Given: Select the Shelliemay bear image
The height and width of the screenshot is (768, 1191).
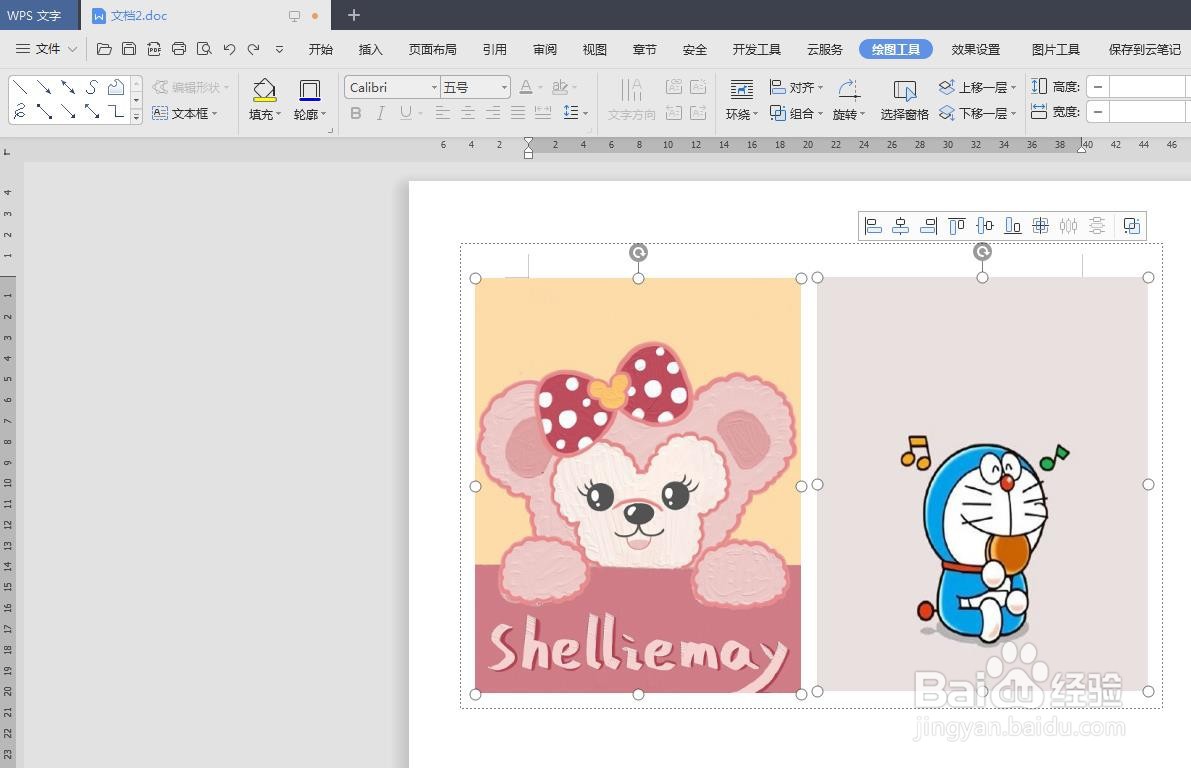Looking at the screenshot, I should coord(638,485).
